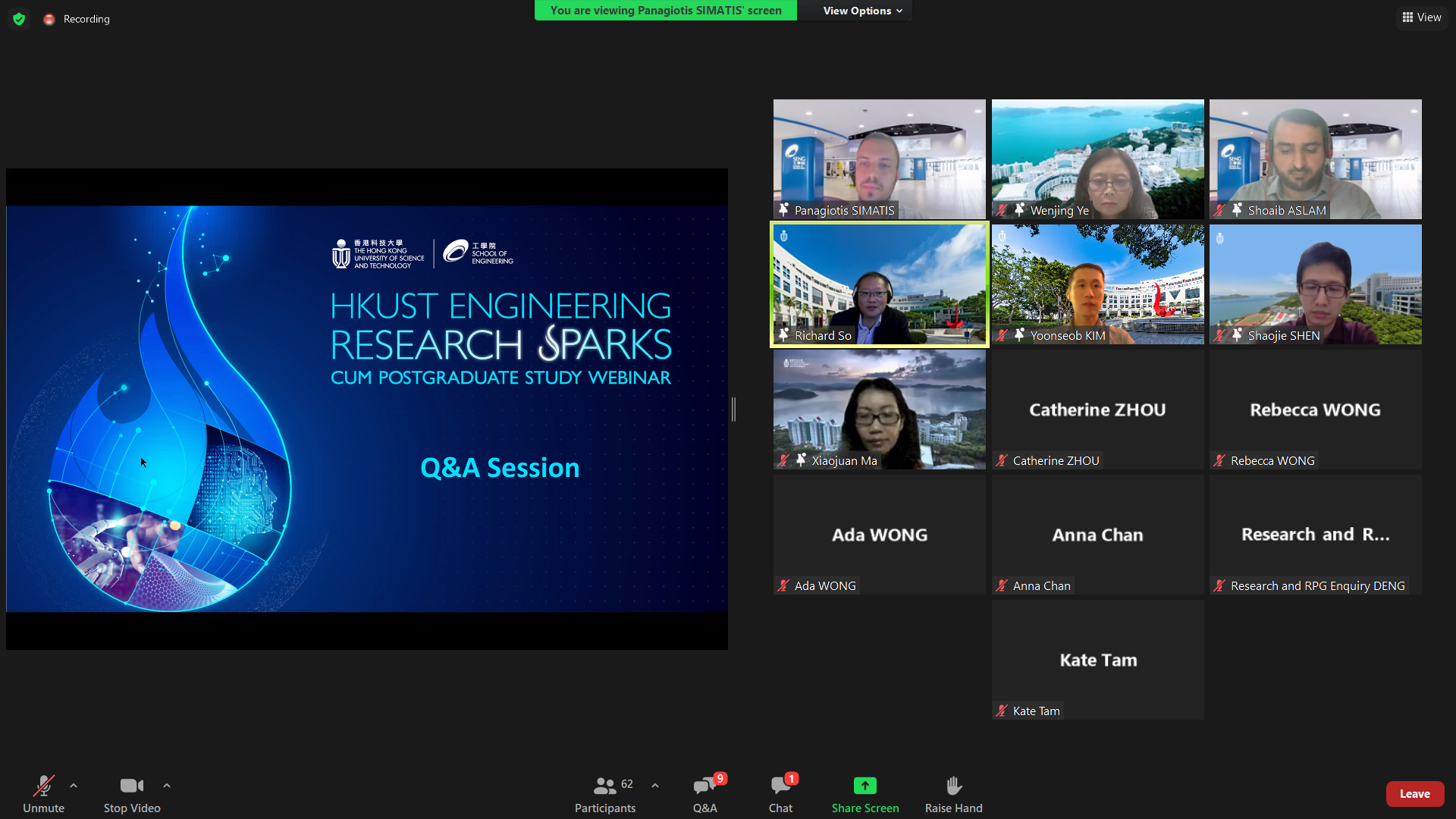1456x819 pixels.
Task: Select Rebecca WONG participant tile
Action: (x=1316, y=409)
